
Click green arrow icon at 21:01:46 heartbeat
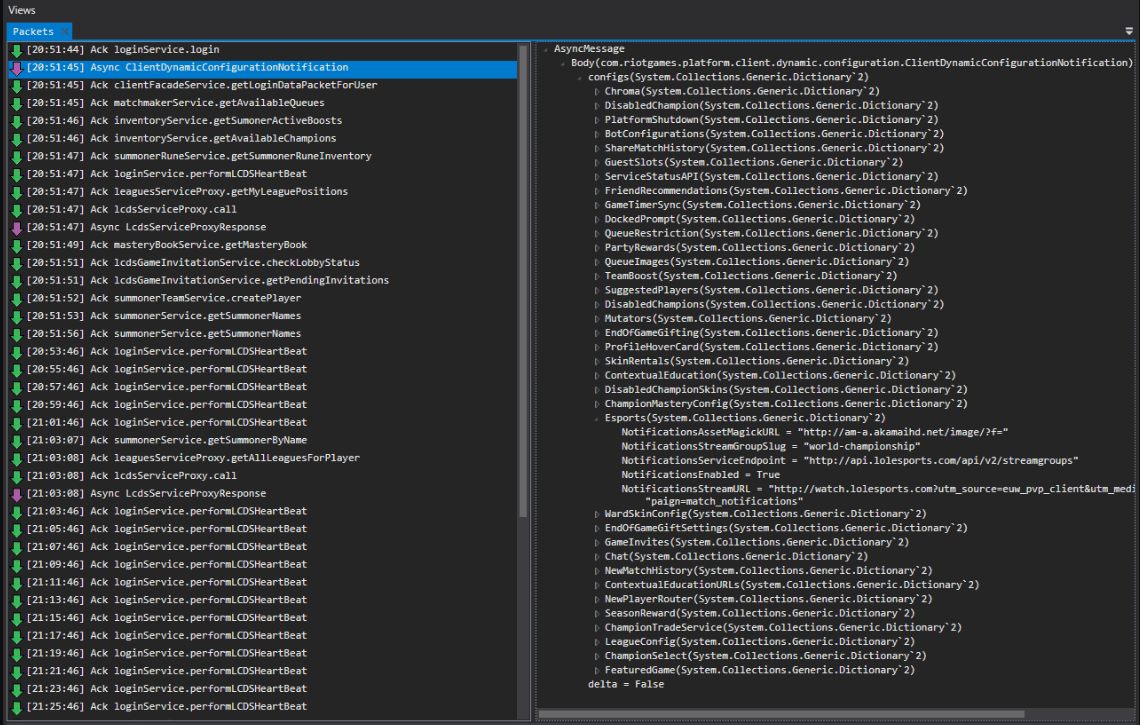coord(17,423)
